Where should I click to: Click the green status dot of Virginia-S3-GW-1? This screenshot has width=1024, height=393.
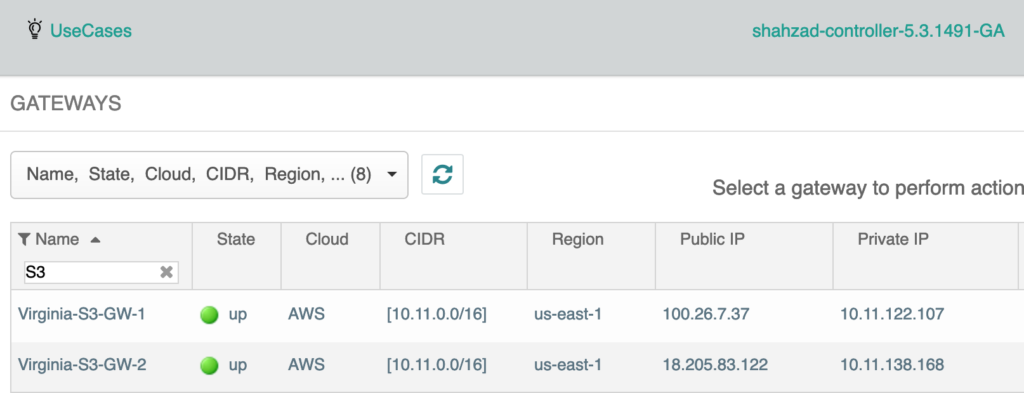tap(209, 315)
